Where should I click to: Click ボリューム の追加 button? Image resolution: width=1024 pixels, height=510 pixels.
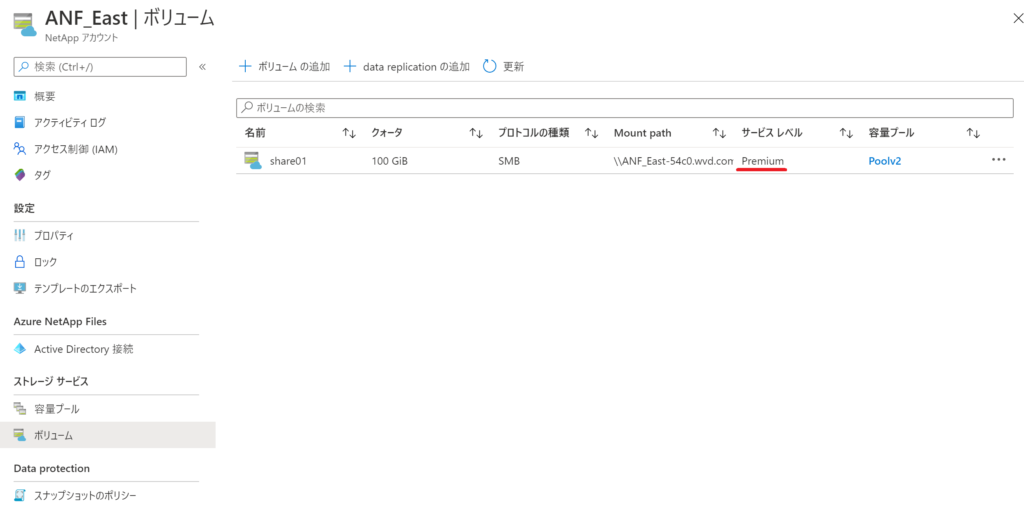click(285, 66)
